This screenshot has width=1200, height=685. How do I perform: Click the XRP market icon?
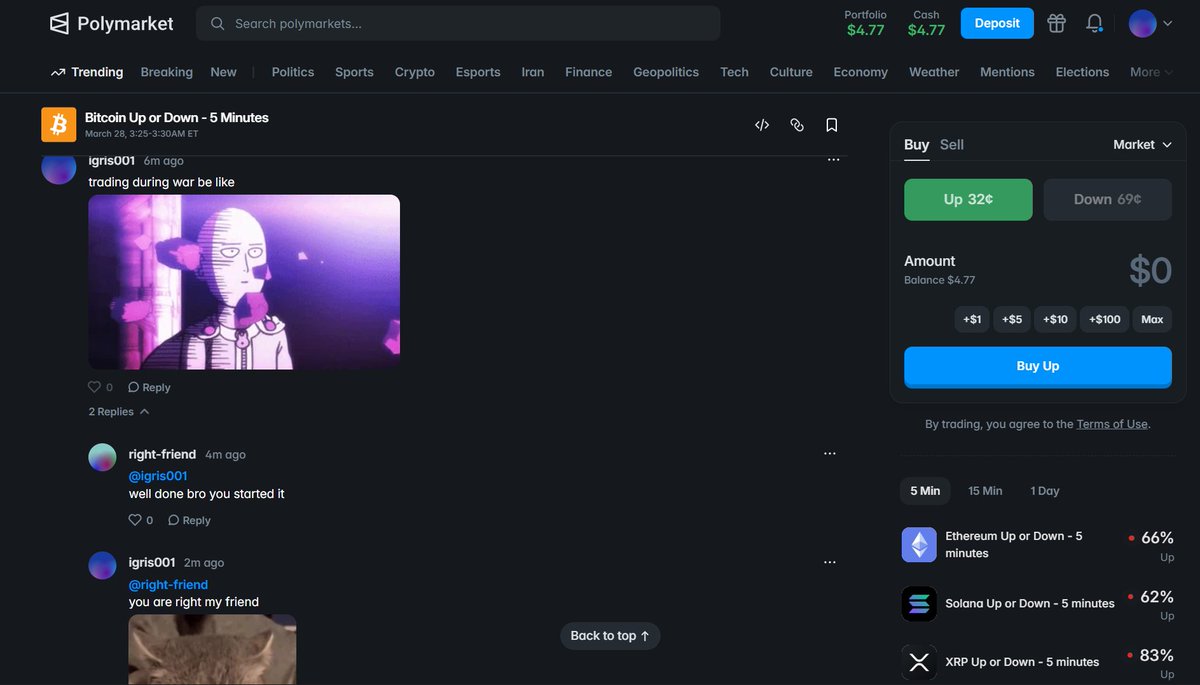919,662
